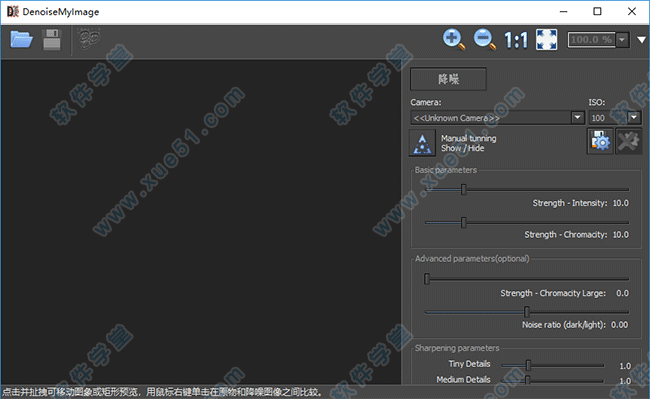The image size is (650, 399).
Task: Open the ISO 100 dropdown
Action: (634, 118)
